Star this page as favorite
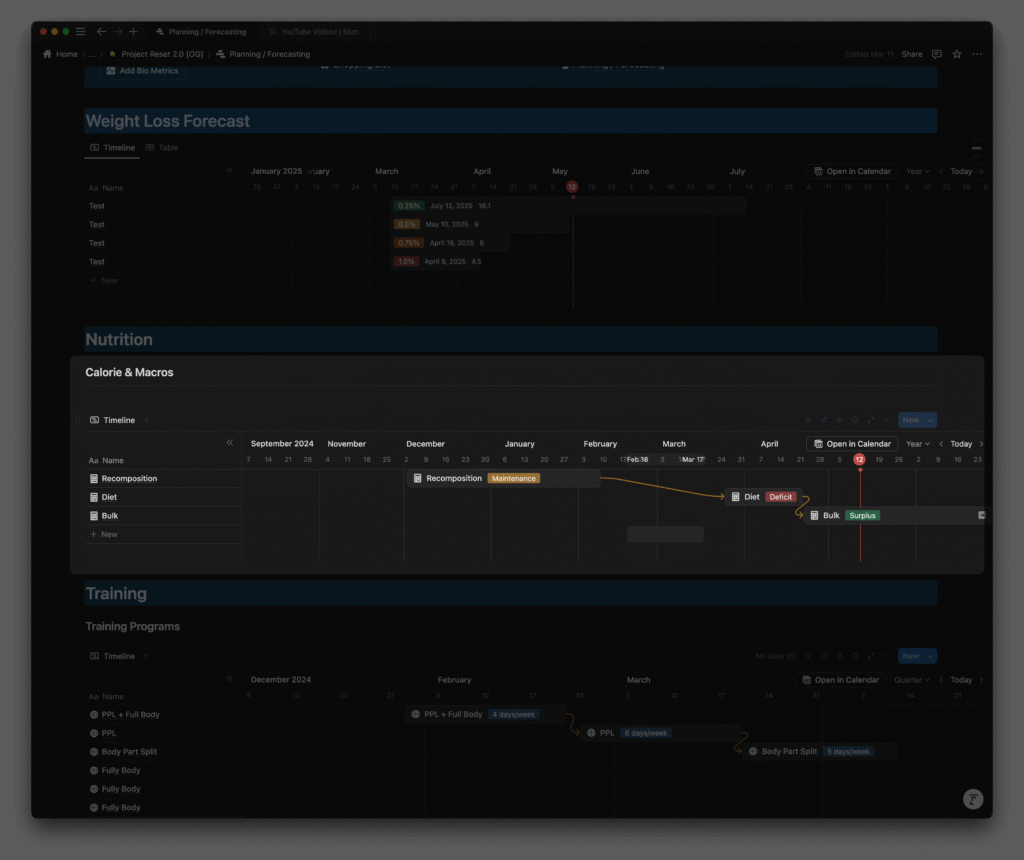 (x=957, y=54)
